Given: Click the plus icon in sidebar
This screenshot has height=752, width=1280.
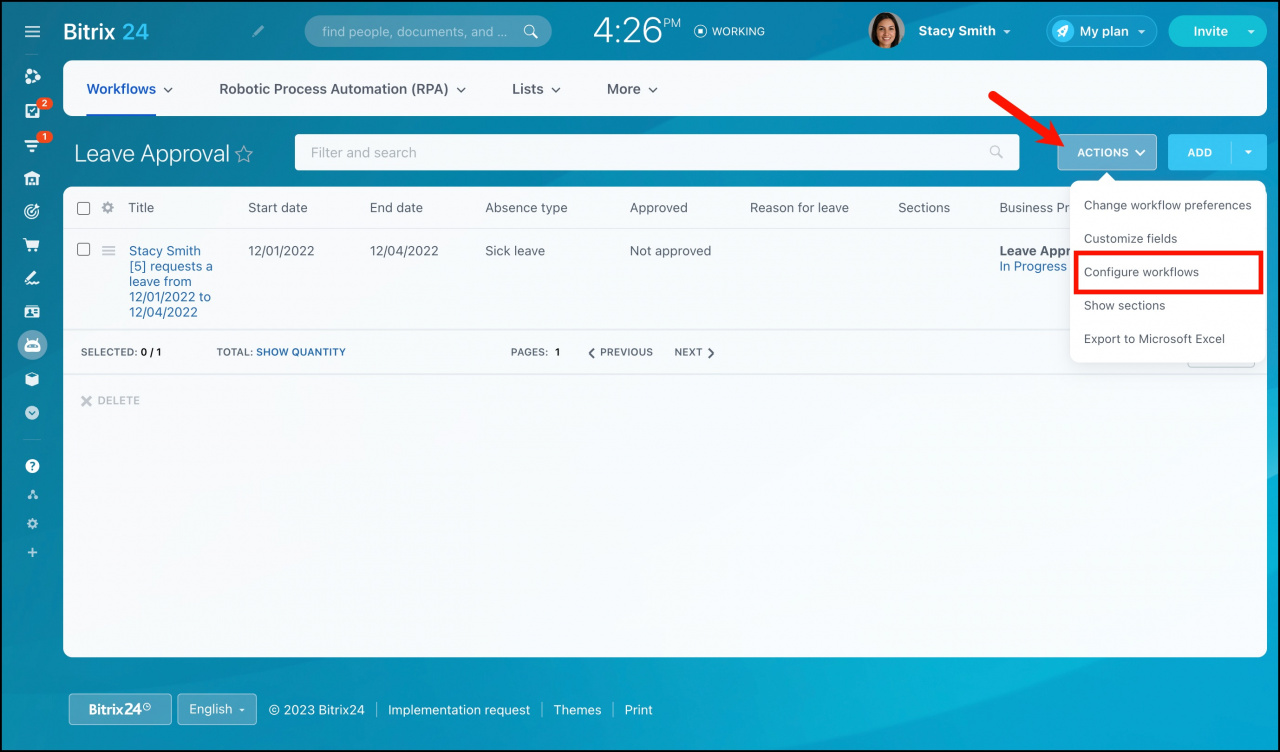Looking at the screenshot, I should 32,553.
